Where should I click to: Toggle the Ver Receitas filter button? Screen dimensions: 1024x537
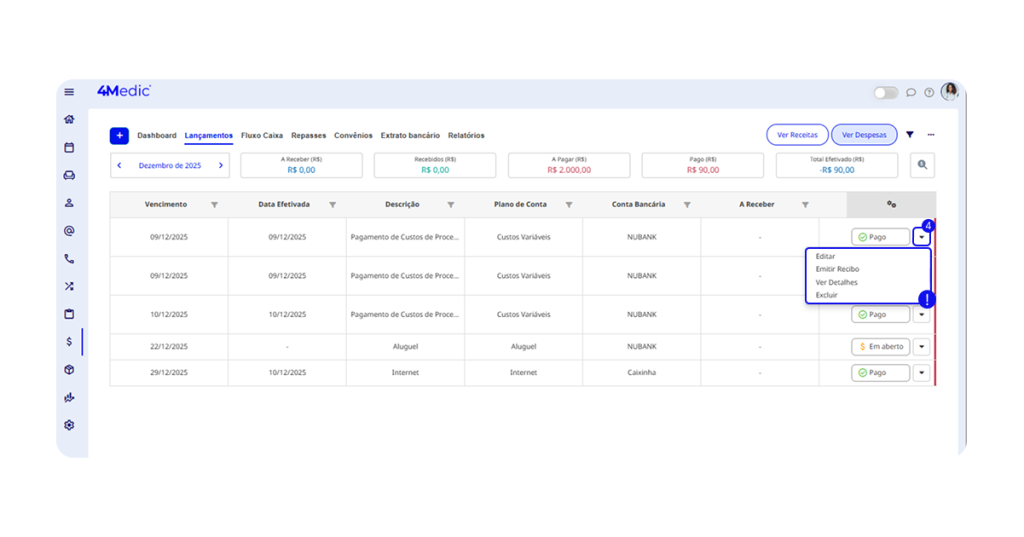point(797,135)
